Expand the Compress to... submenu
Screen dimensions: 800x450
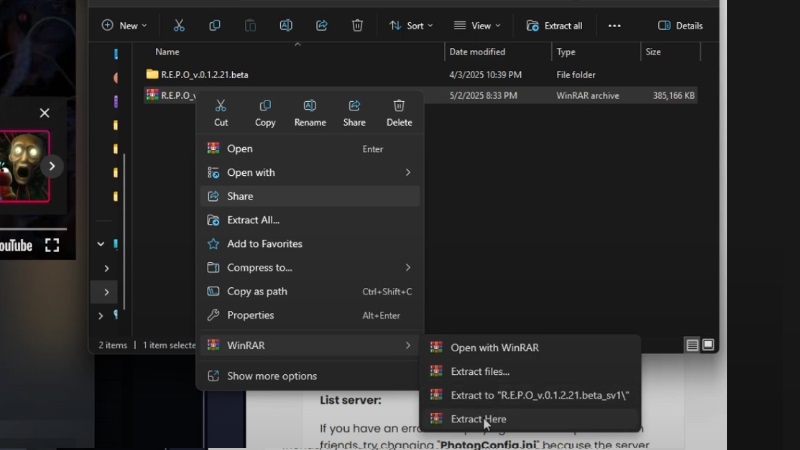(x=310, y=267)
